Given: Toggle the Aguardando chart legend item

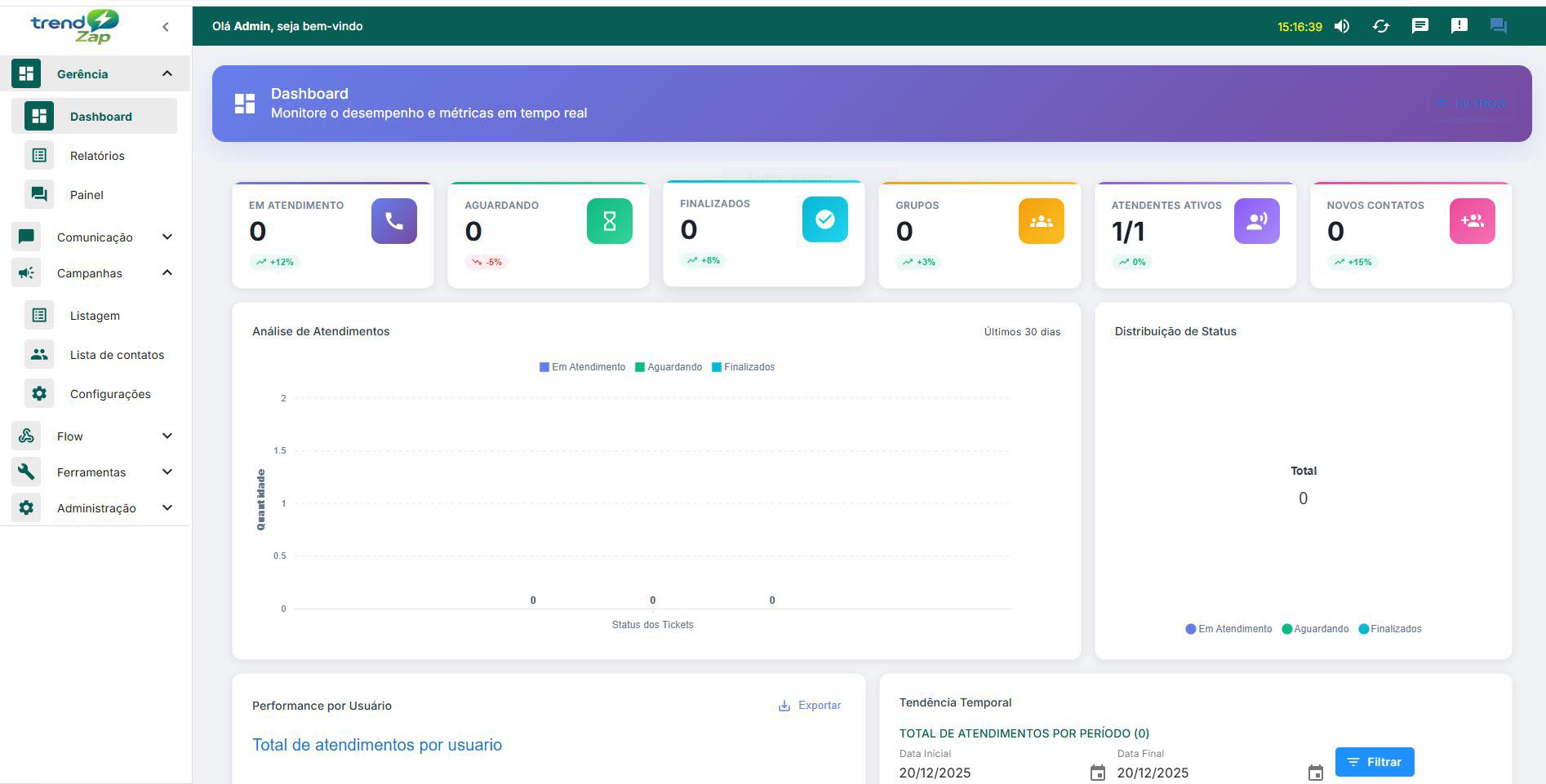Looking at the screenshot, I should click(669, 366).
